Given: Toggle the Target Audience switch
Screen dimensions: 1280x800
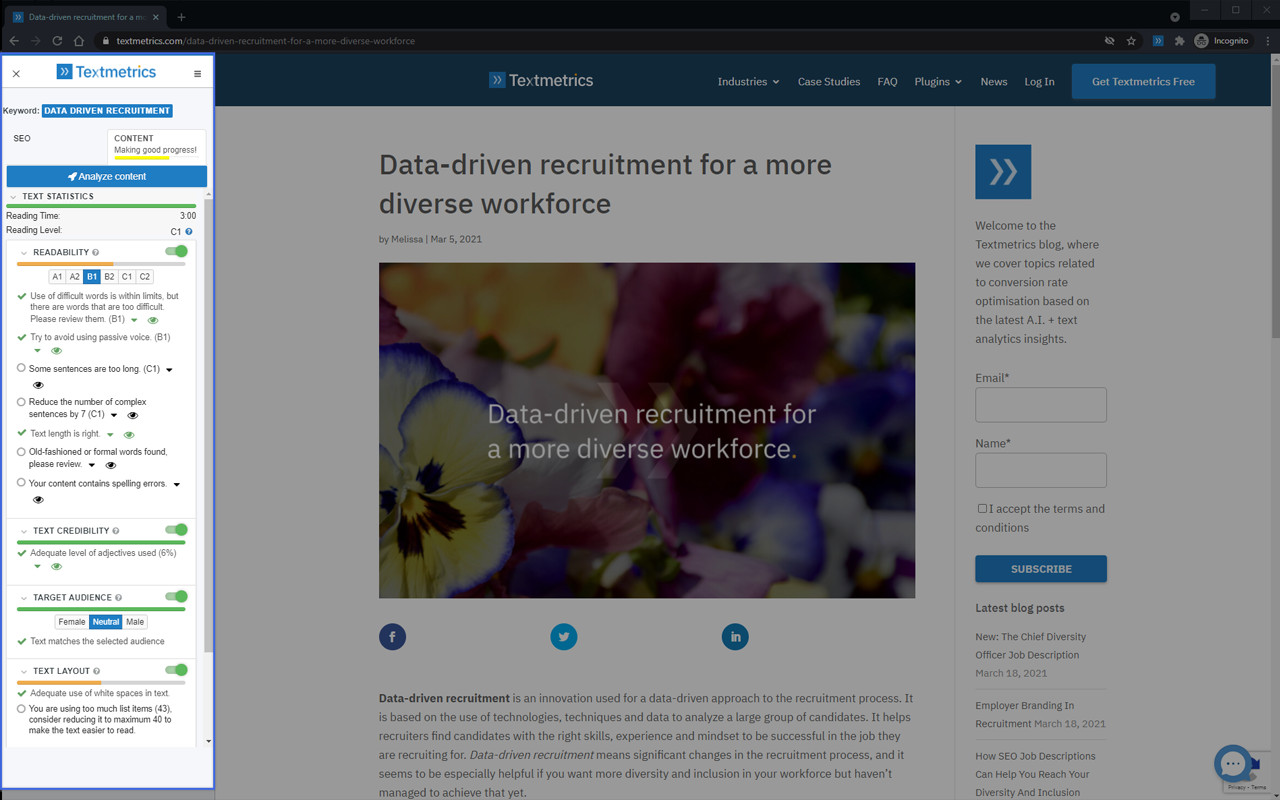Looking at the screenshot, I should click(176, 596).
